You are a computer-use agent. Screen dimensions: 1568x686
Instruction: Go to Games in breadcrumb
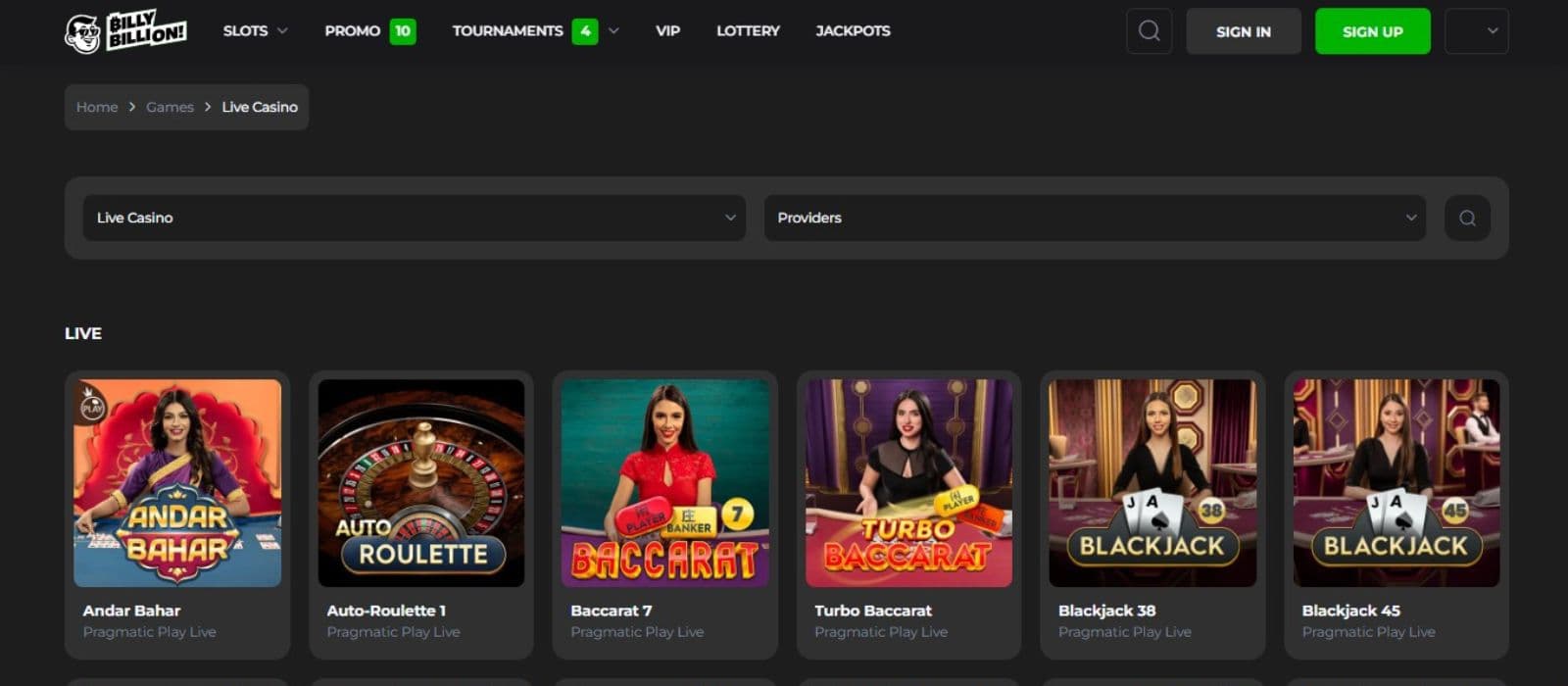click(x=170, y=107)
